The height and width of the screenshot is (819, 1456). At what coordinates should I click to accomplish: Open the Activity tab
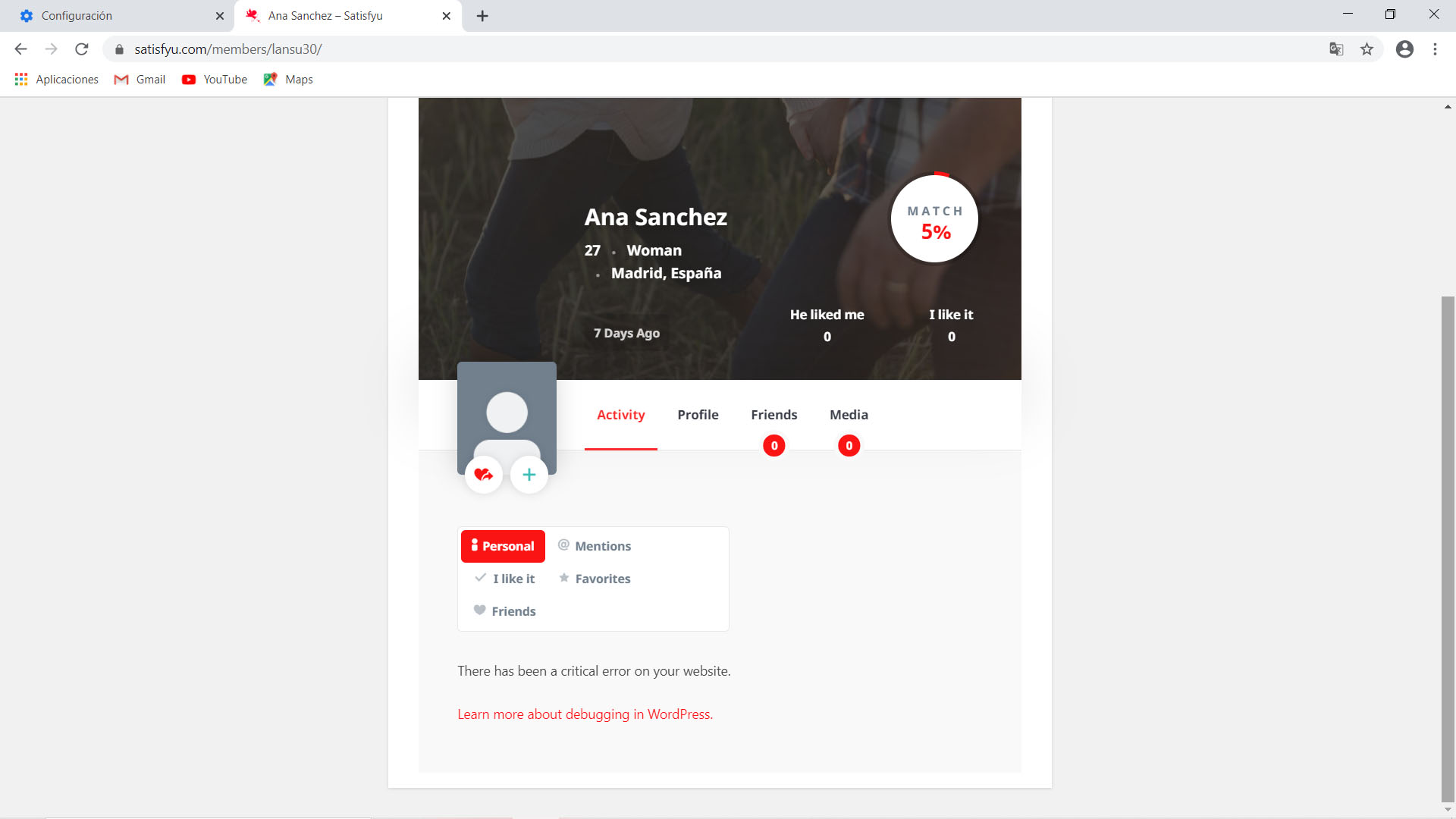pyautogui.click(x=621, y=415)
